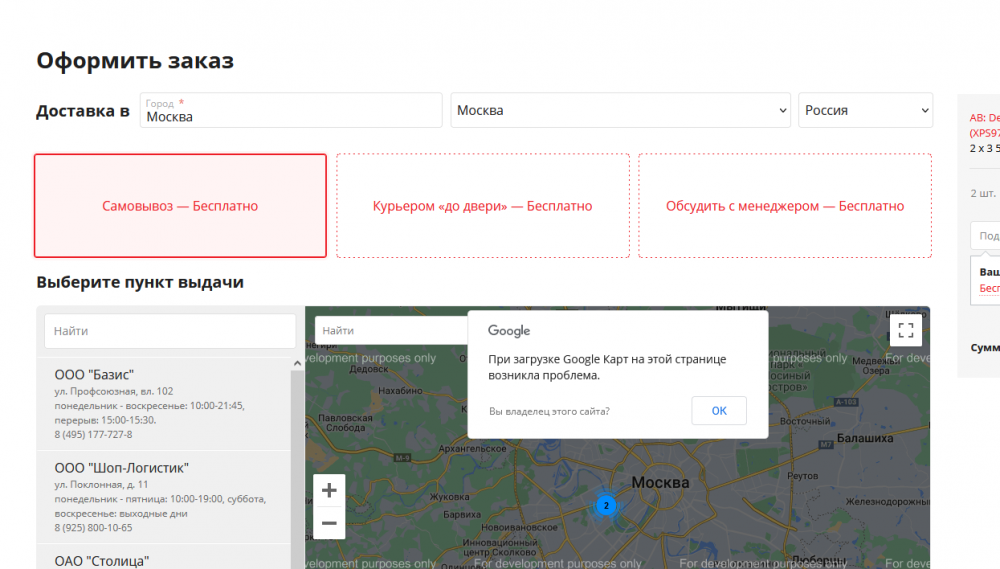Open the Россия country dropdown
This screenshot has width=1000, height=569.
pyautogui.click(x=864, y=111)
